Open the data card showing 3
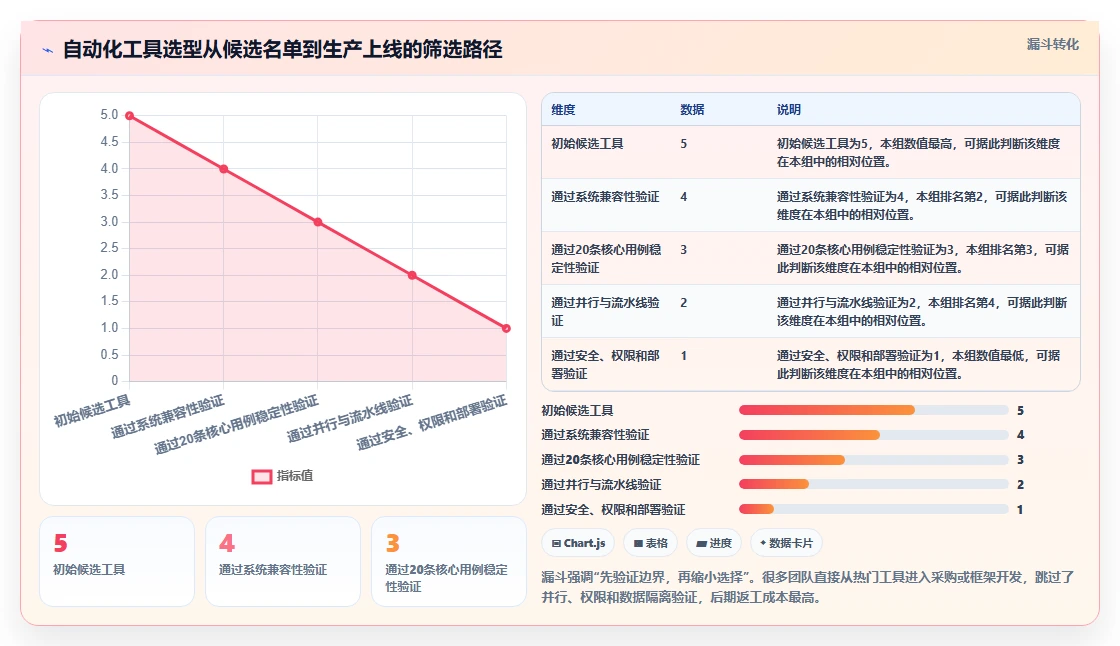This screenshot has width=1120, height=646. click(449, 562)
